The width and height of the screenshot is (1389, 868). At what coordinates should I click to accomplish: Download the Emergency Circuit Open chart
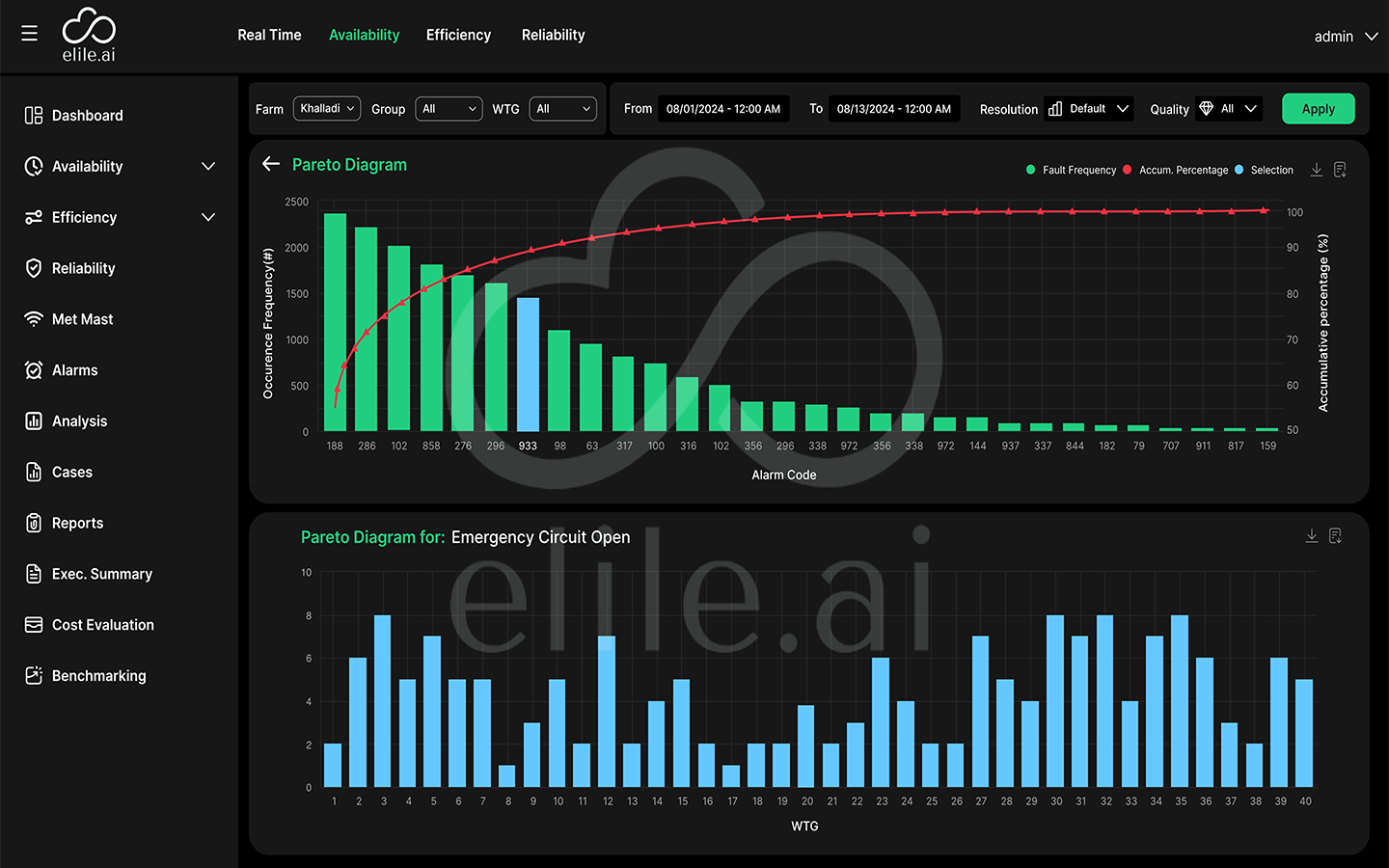(x=1312, y=535)
